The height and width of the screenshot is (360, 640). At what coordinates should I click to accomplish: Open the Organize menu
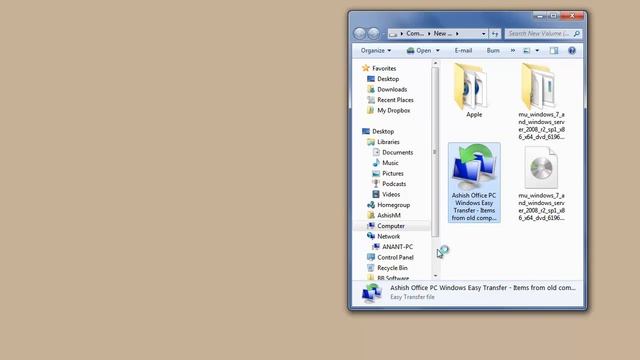point(376,50)
